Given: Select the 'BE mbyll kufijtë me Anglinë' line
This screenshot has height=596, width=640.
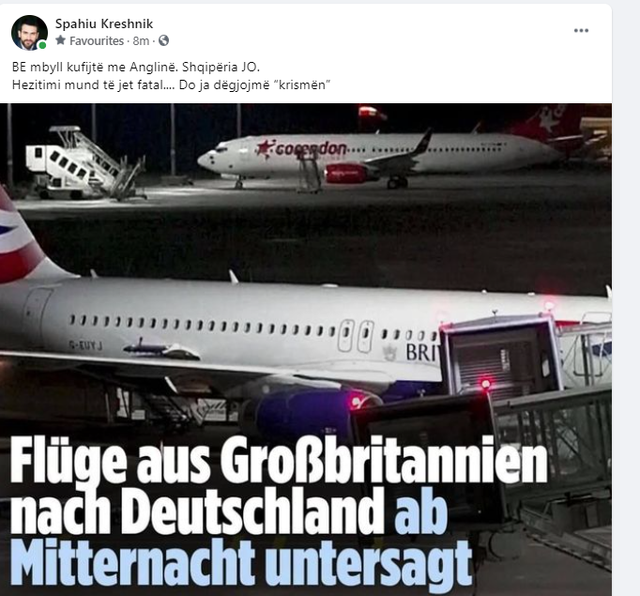Looking at the screenshot, I should [136, 67].
